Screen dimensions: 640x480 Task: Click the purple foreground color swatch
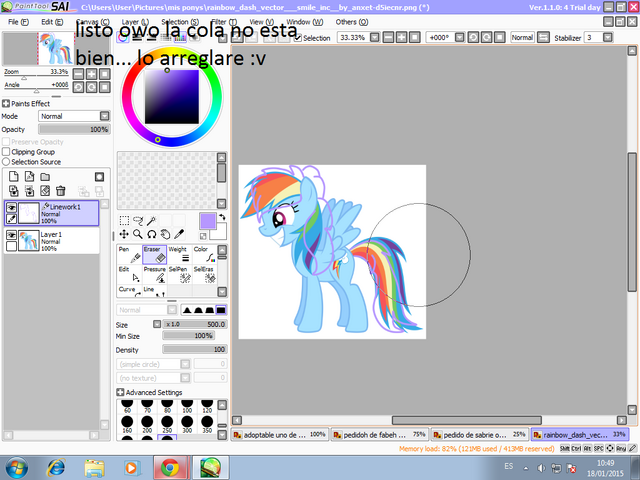pyautogui.click(x=207, y=221)
